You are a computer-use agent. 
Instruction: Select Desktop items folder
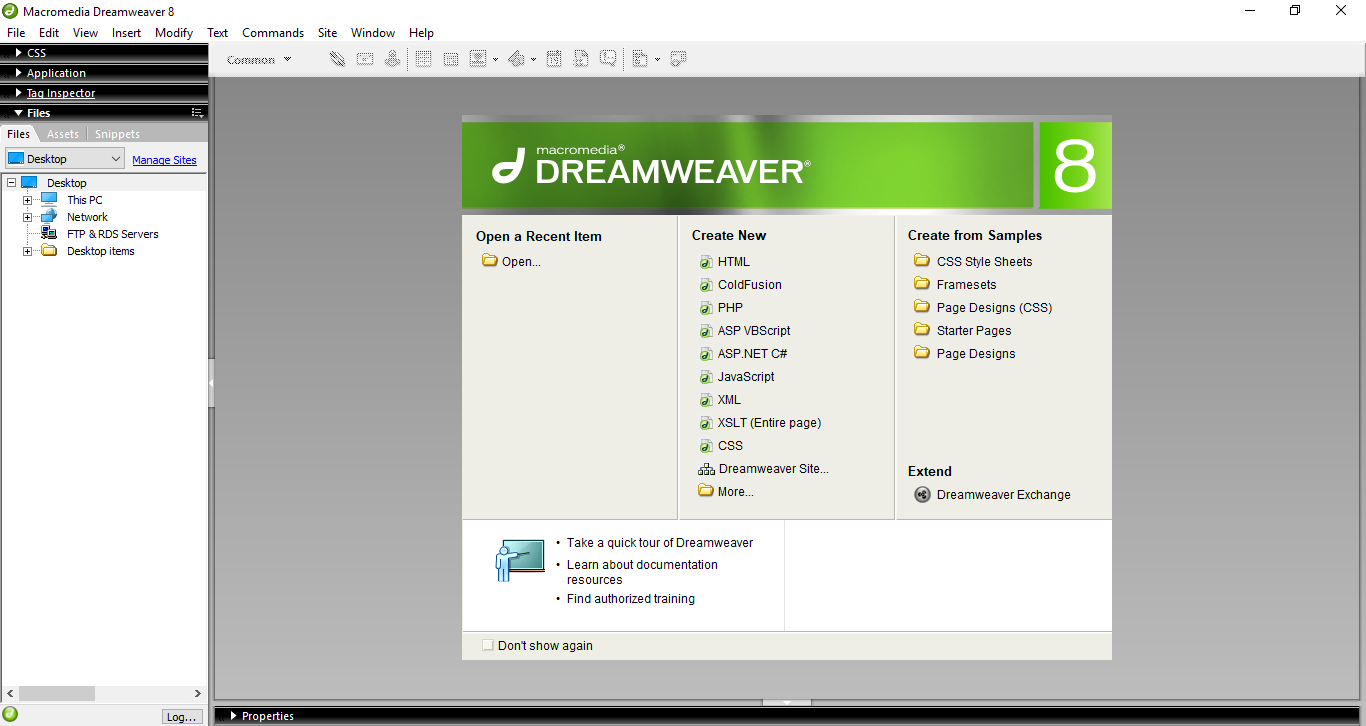tap(100, 251)
